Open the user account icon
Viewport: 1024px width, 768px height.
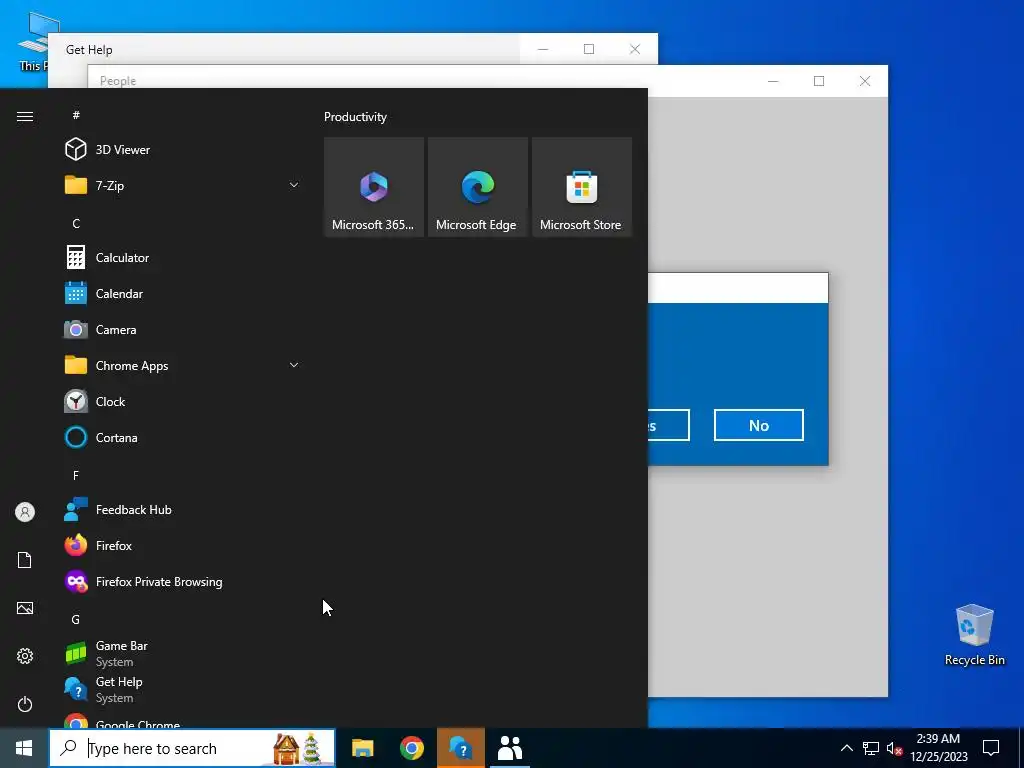tap(25, 512)
